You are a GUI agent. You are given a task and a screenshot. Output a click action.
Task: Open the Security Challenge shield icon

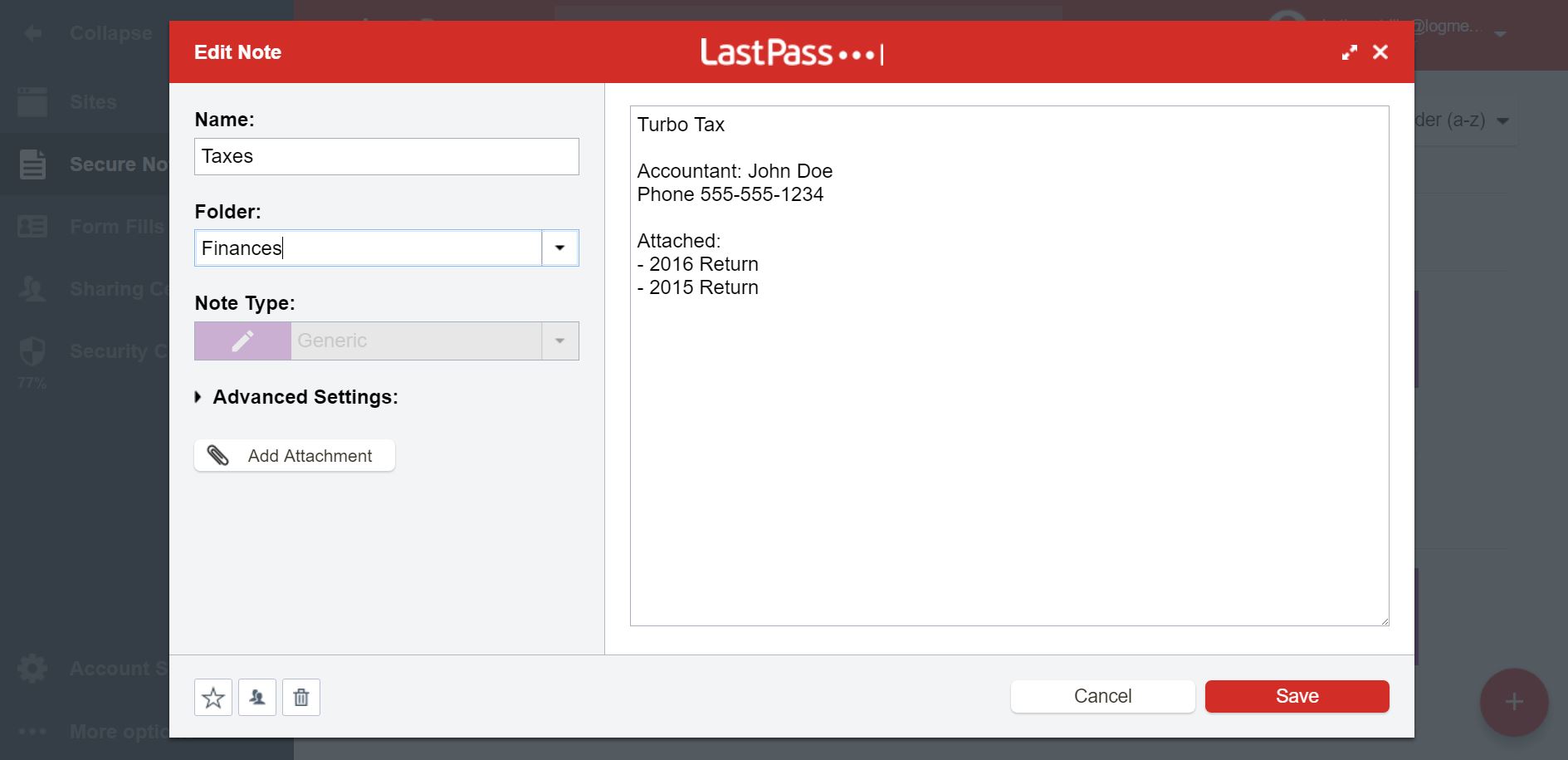[32, 351]
